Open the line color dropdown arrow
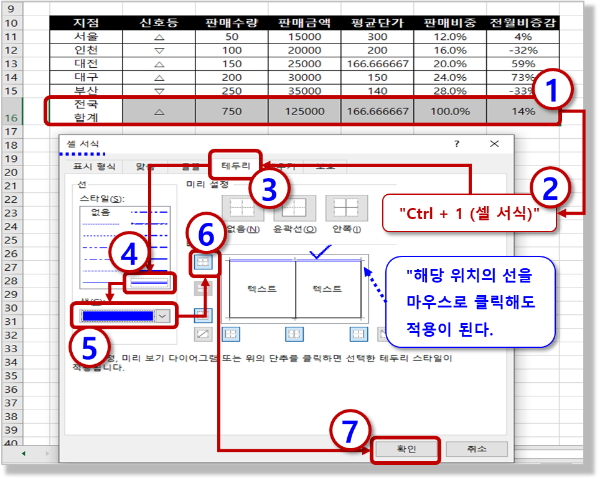This screenshot has width=600, height=479. [x=163, y=316]
